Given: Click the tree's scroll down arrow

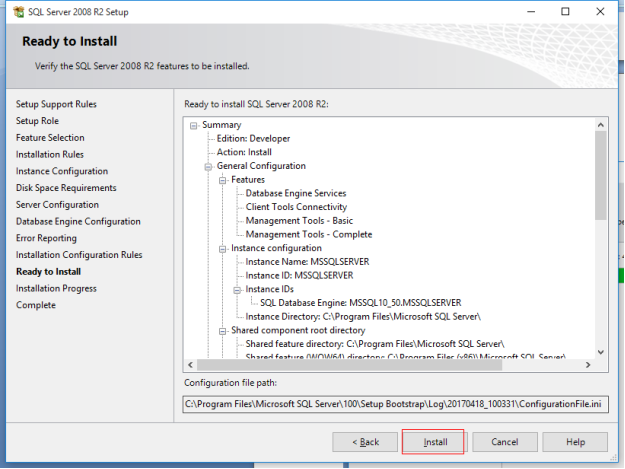Looking at the screenshot, I should pyautogui.click(x=601, y=351).
